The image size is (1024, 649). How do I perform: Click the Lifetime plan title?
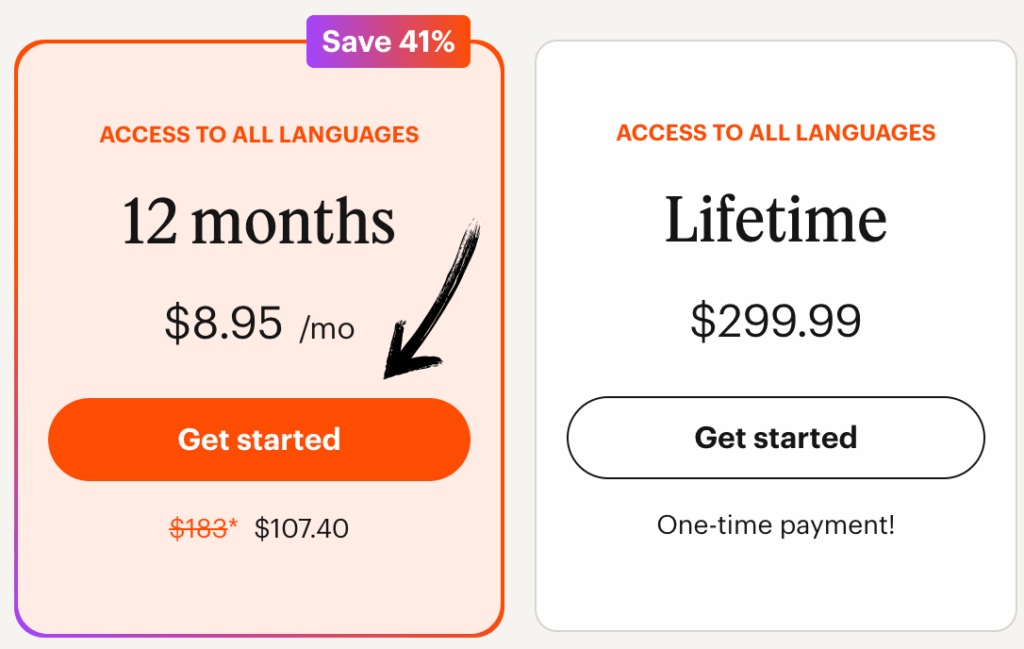[776, 218]
